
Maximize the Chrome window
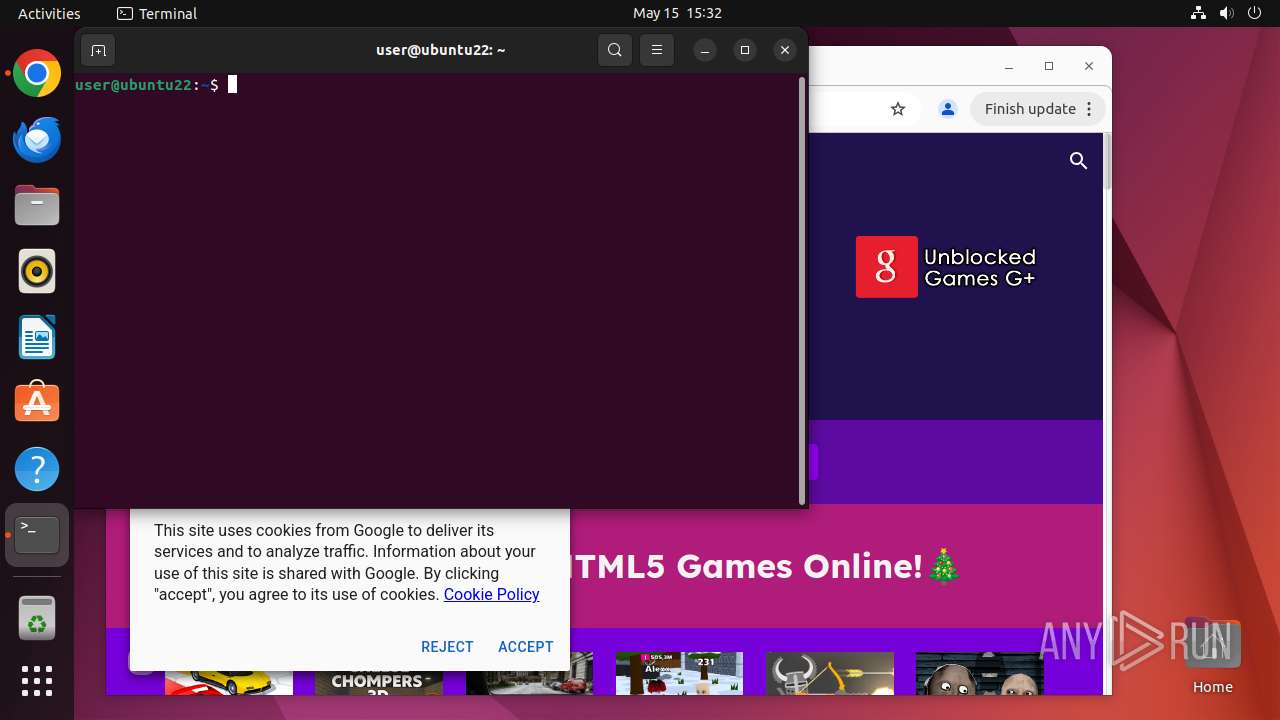1049,66
